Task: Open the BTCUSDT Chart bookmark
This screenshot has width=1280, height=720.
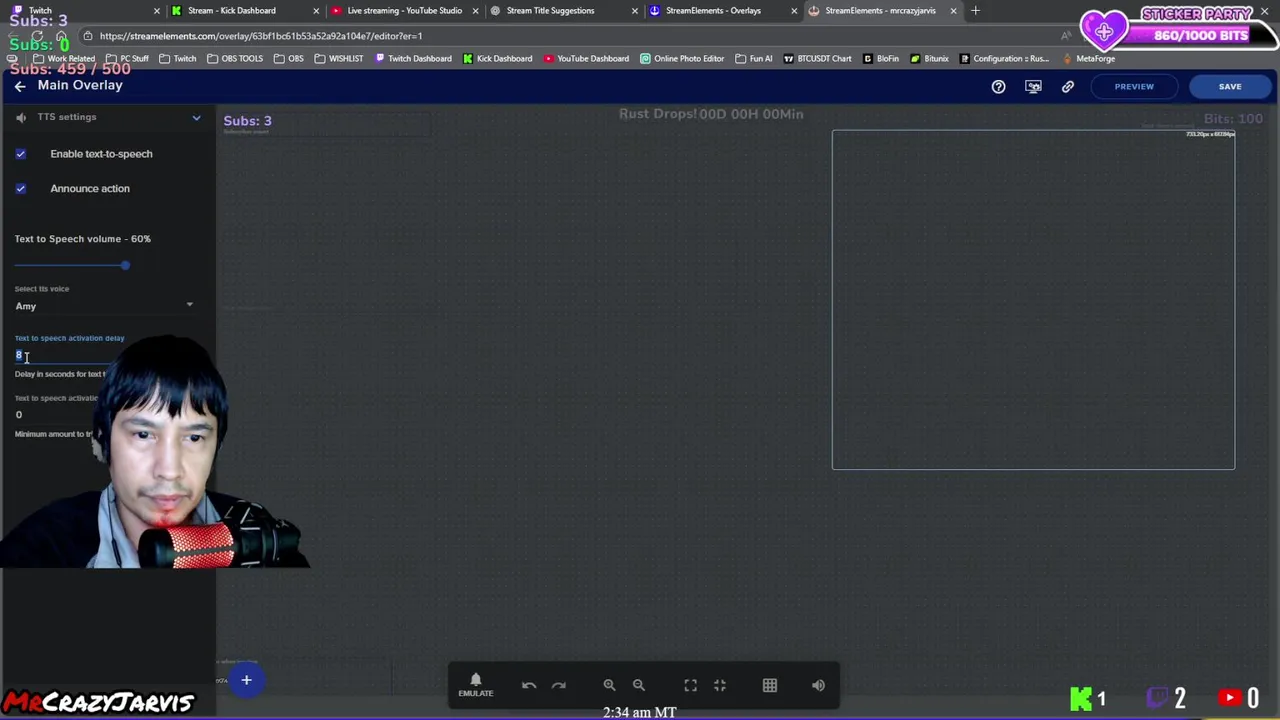Action: tap(817, 59)
